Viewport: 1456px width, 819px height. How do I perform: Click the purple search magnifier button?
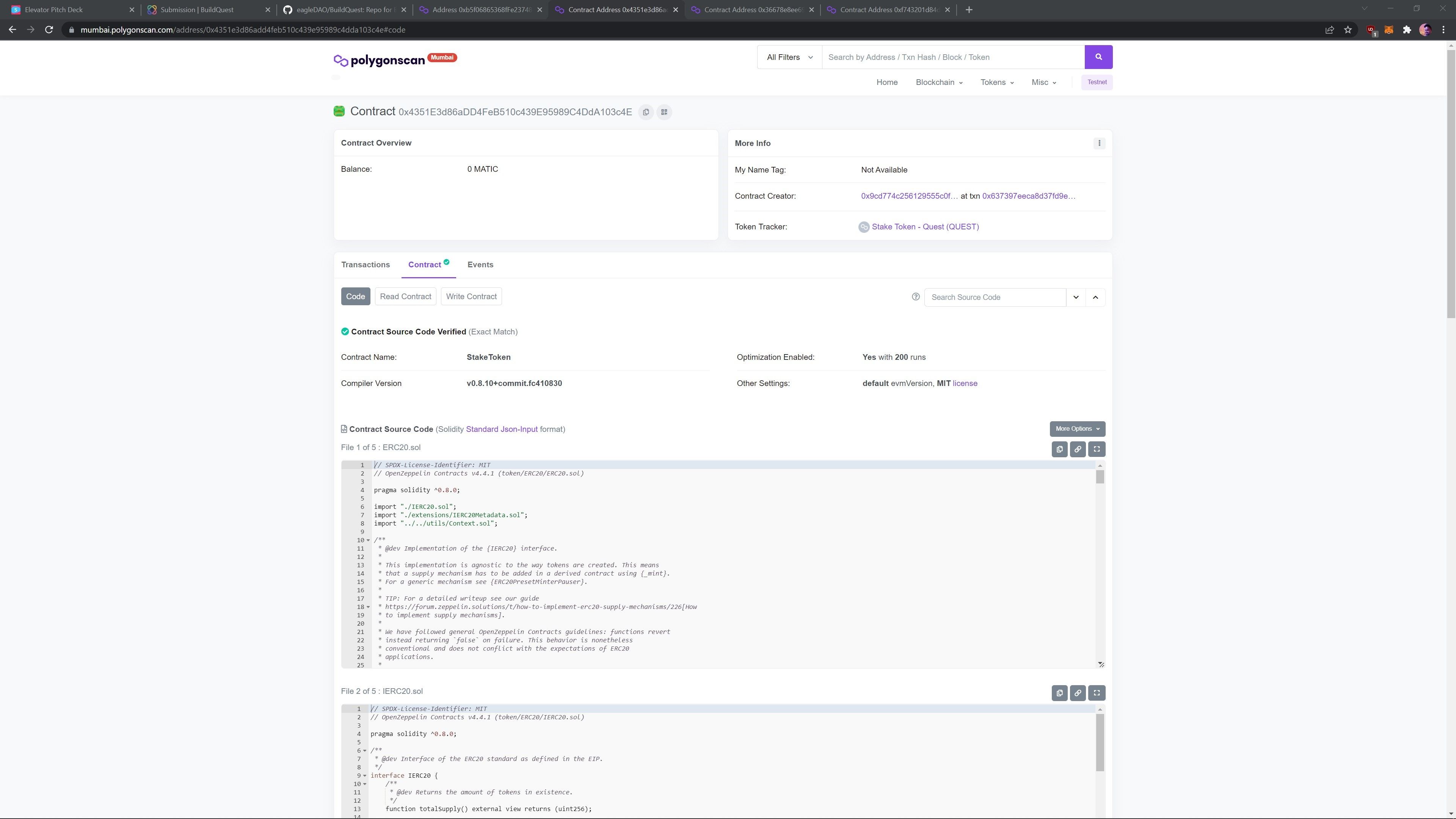click(x=1098, y=57)
